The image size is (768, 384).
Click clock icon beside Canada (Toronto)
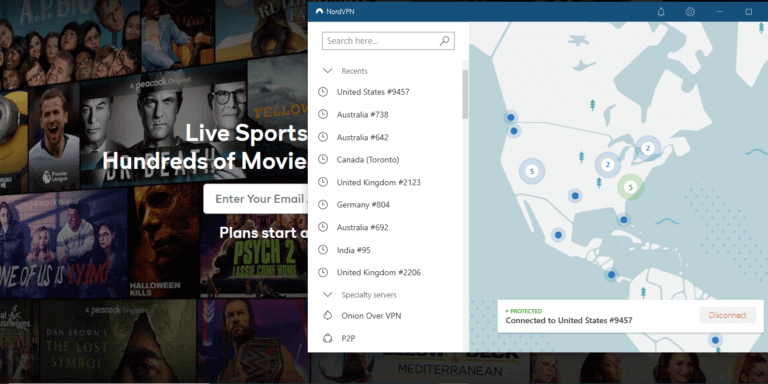(323, 160)
